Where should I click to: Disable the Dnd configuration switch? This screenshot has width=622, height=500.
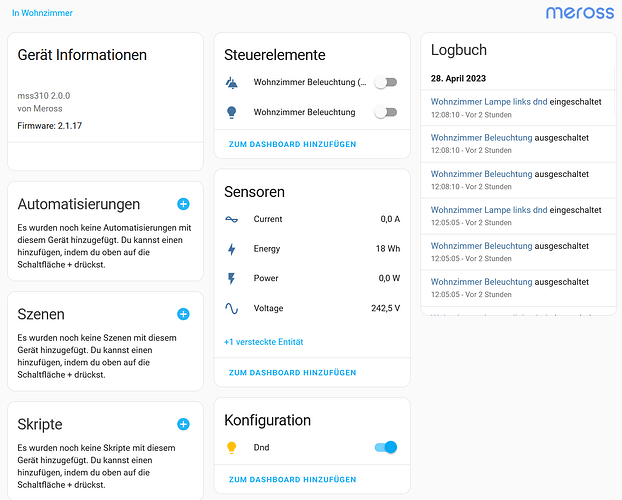pos(386,447)
